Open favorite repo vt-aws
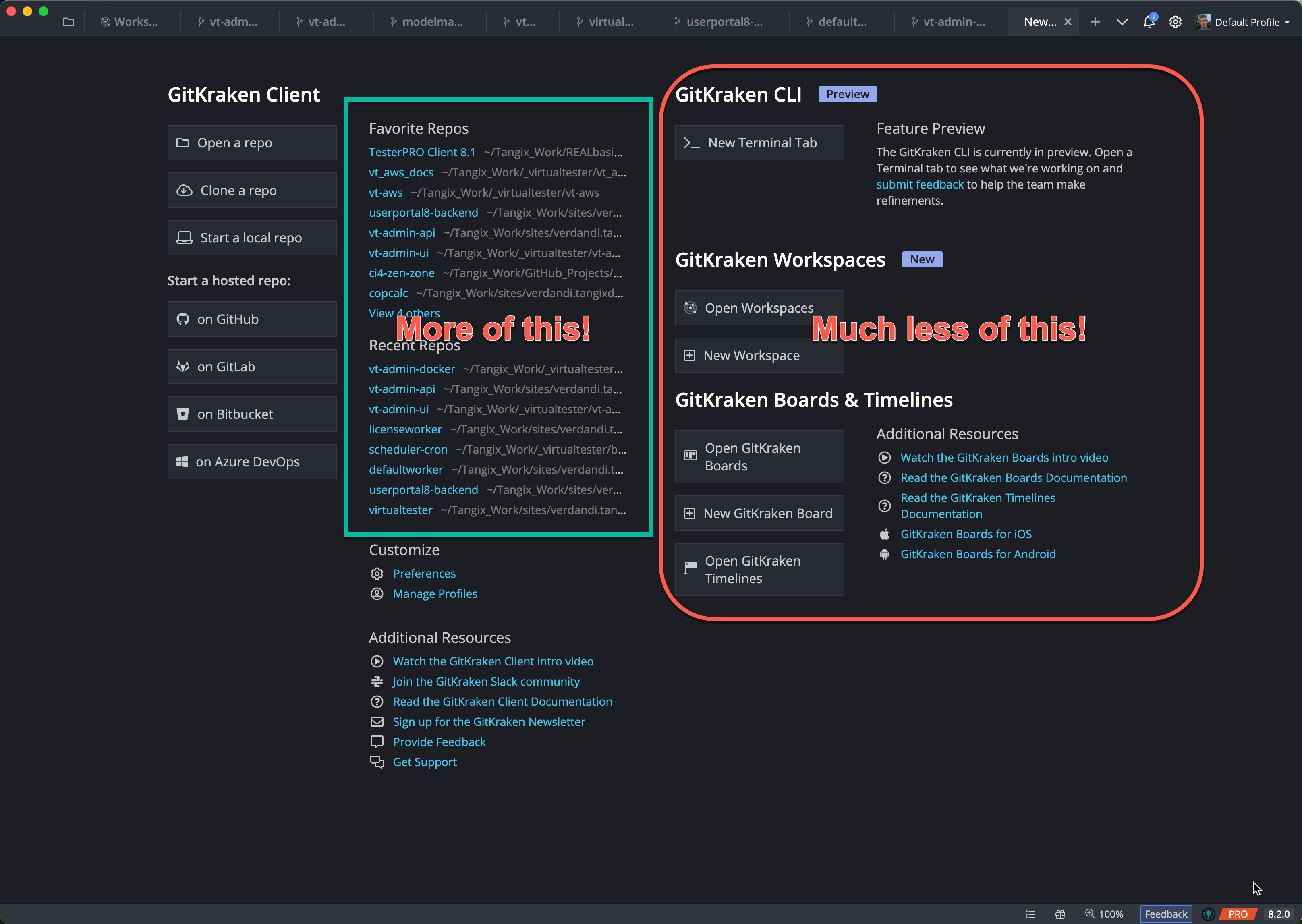Viewport: 1302px width, 924px height. click(385, 193)
